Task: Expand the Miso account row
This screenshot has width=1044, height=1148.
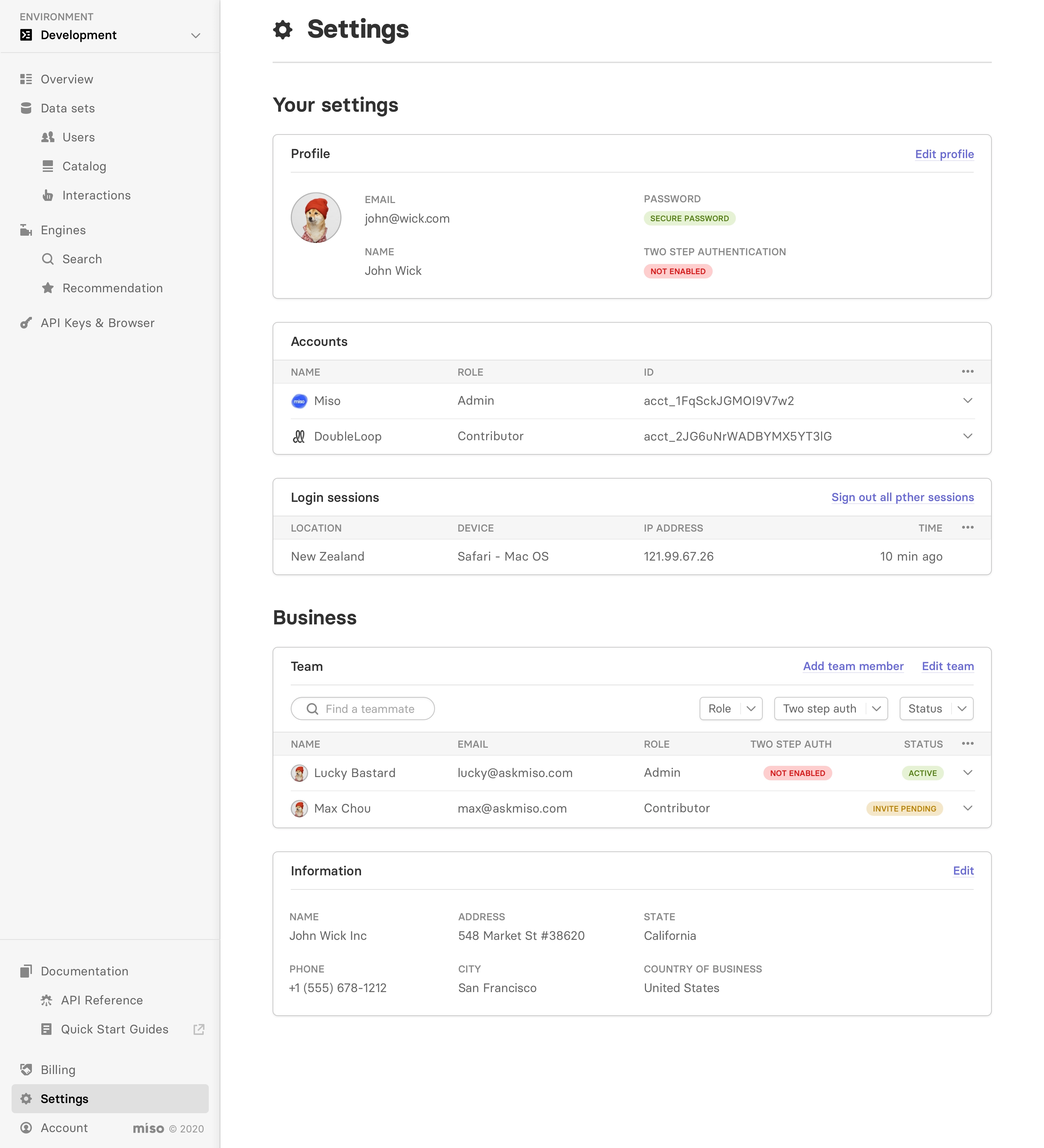Action: [x=968, y=400]
